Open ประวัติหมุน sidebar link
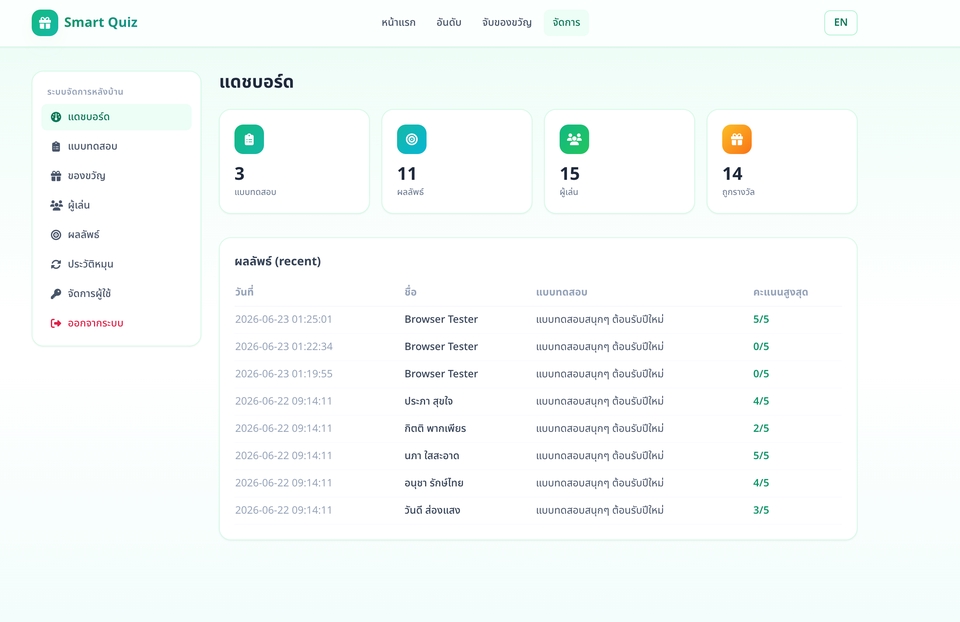 (x=116, y=264)
